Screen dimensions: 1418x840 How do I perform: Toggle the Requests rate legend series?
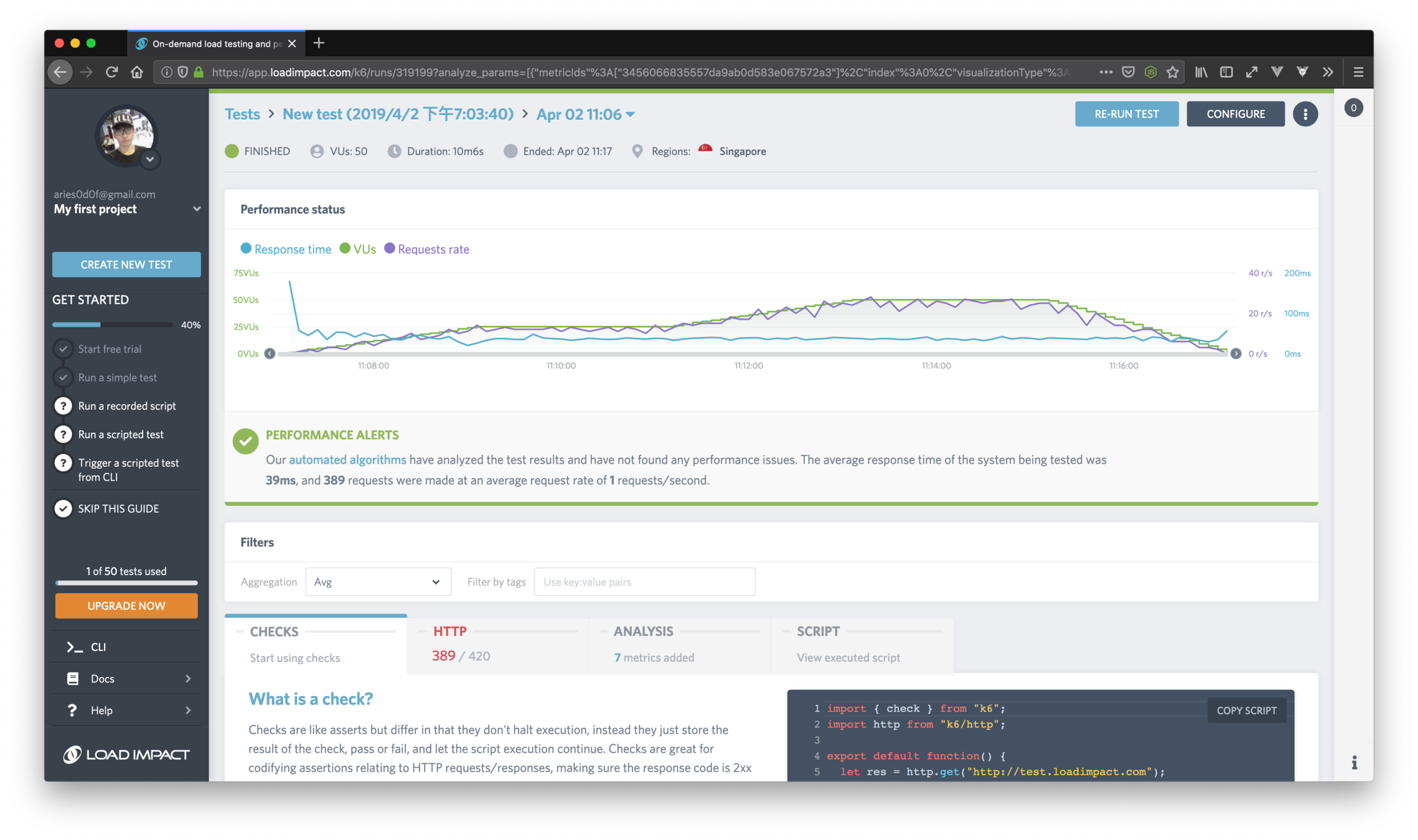click(427, 249)
